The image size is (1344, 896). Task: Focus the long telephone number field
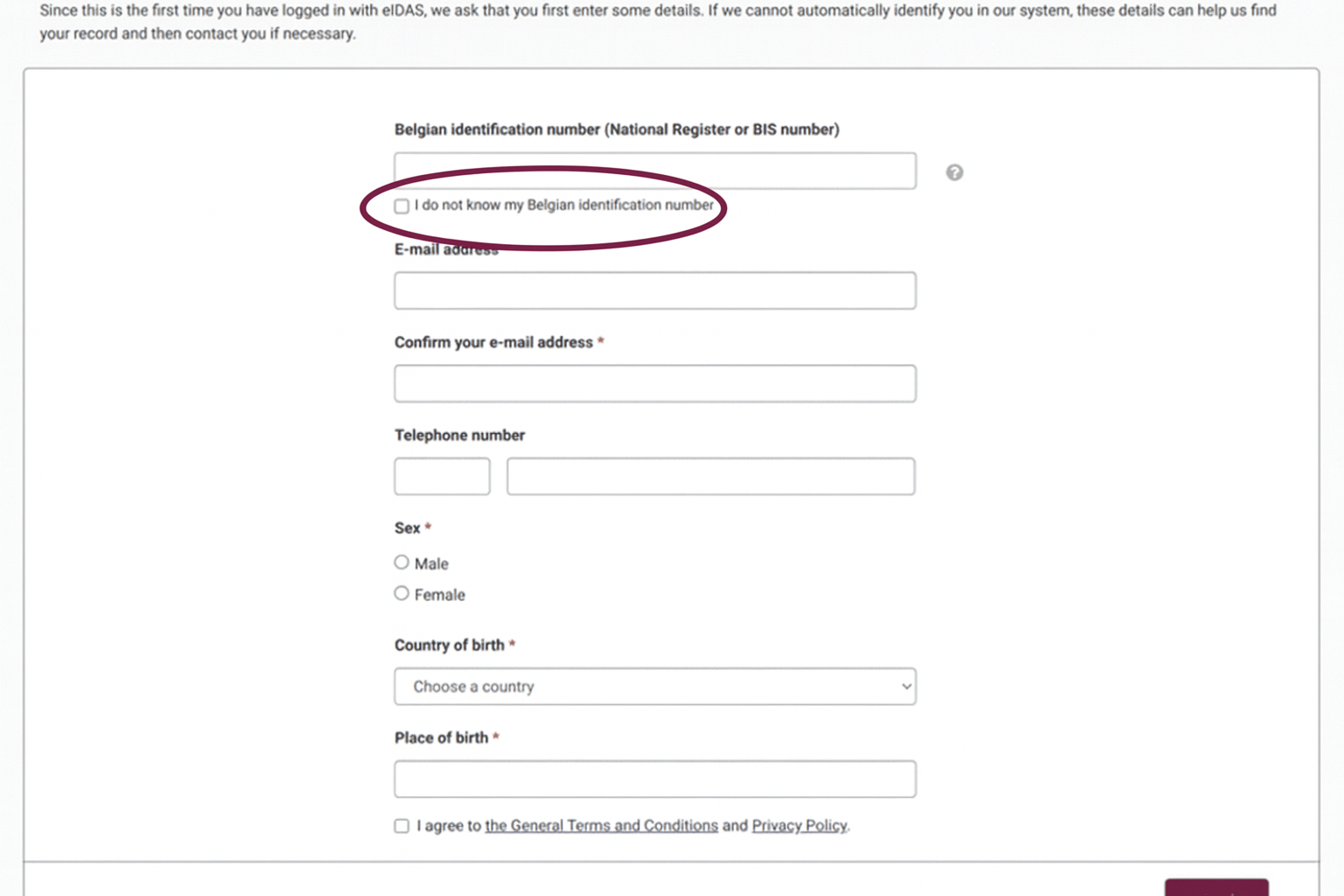click(x=710, y=476)
